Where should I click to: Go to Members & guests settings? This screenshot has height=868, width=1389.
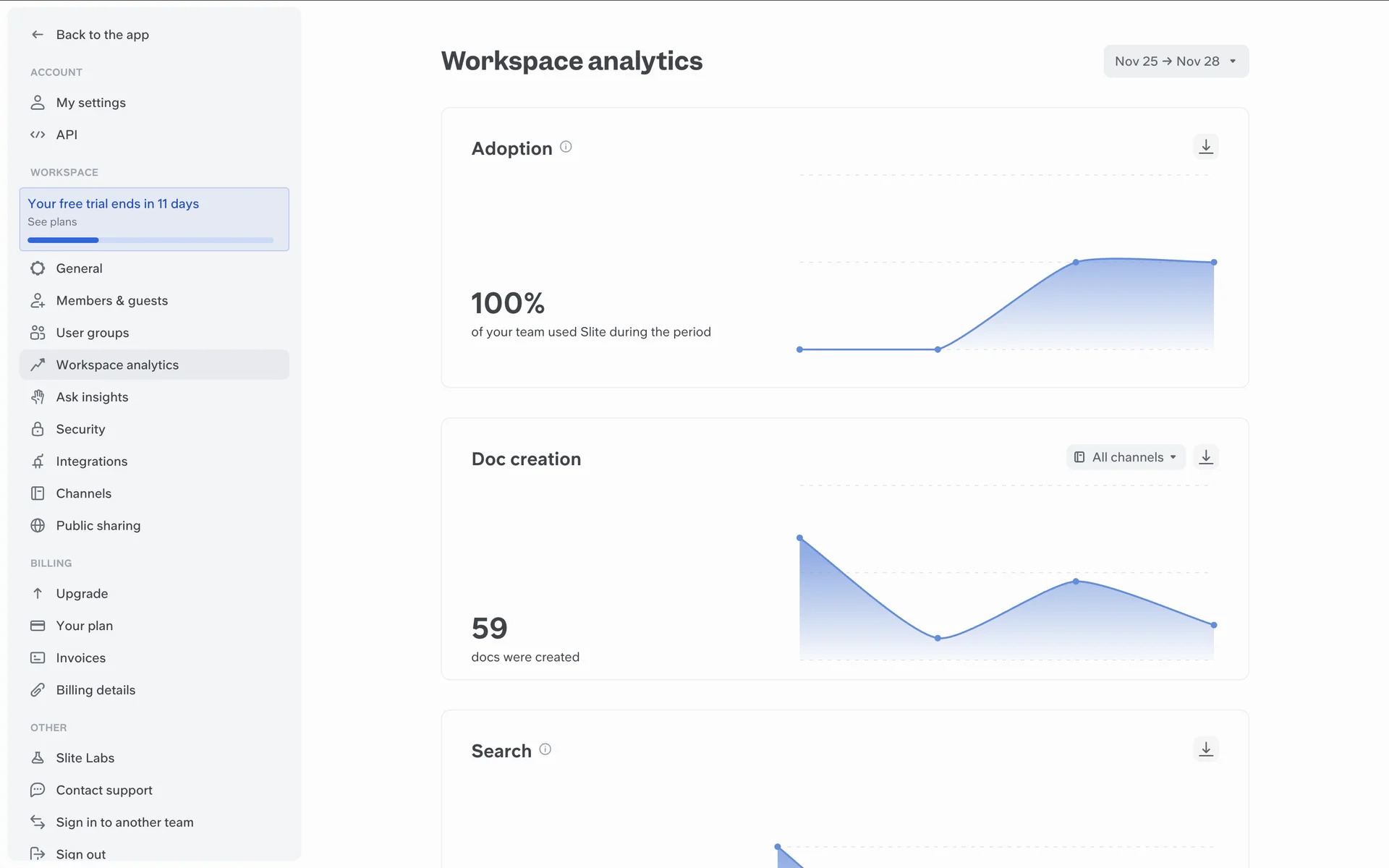(111, 301)
